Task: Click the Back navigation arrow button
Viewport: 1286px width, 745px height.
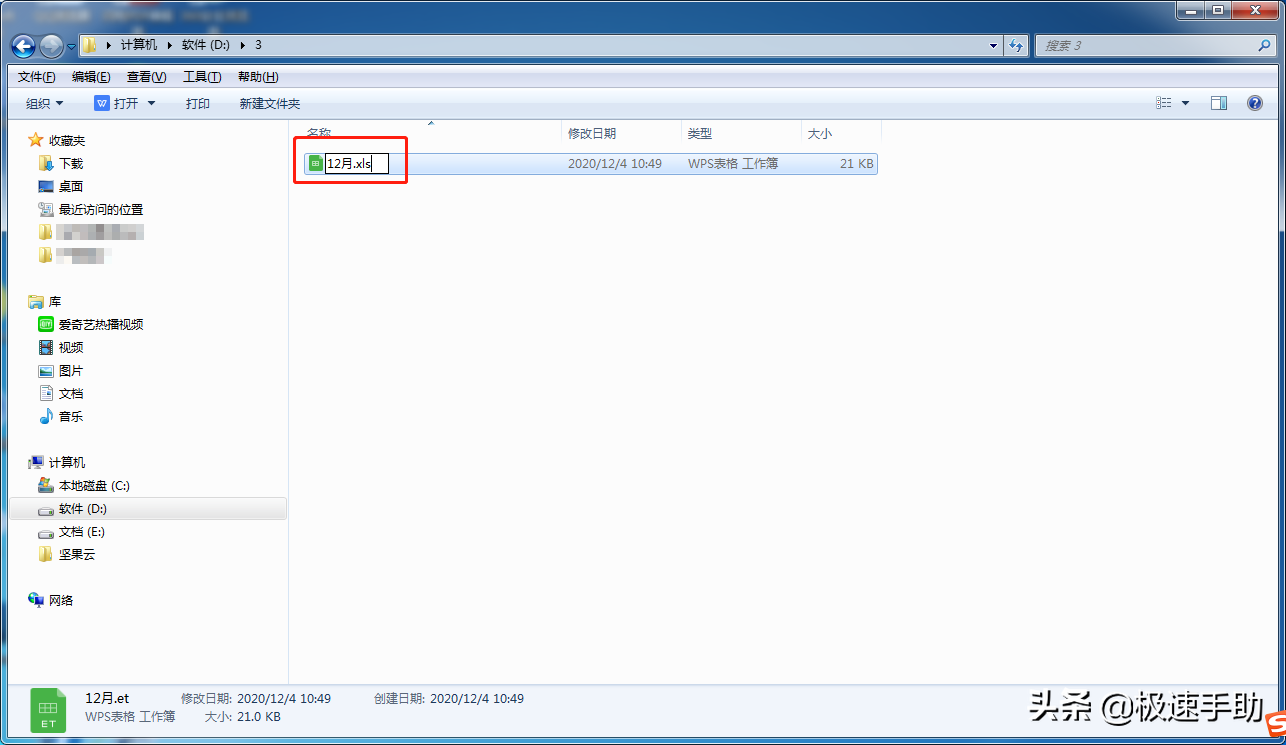Action: 23,46
